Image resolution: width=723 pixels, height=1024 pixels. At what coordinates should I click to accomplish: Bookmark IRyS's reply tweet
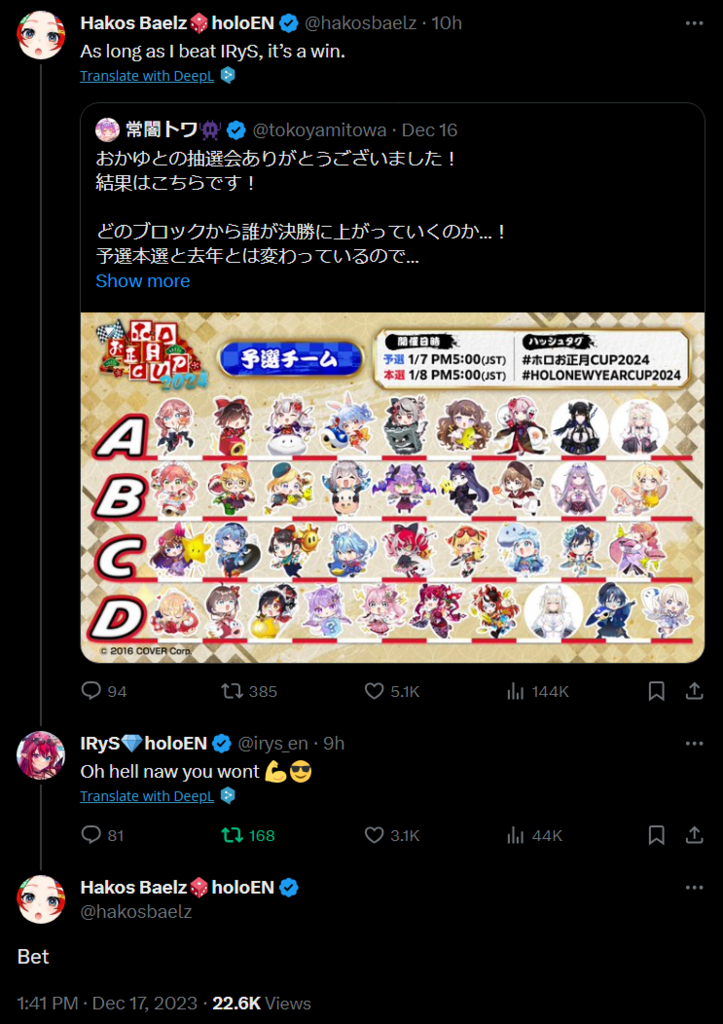[656, 835]
